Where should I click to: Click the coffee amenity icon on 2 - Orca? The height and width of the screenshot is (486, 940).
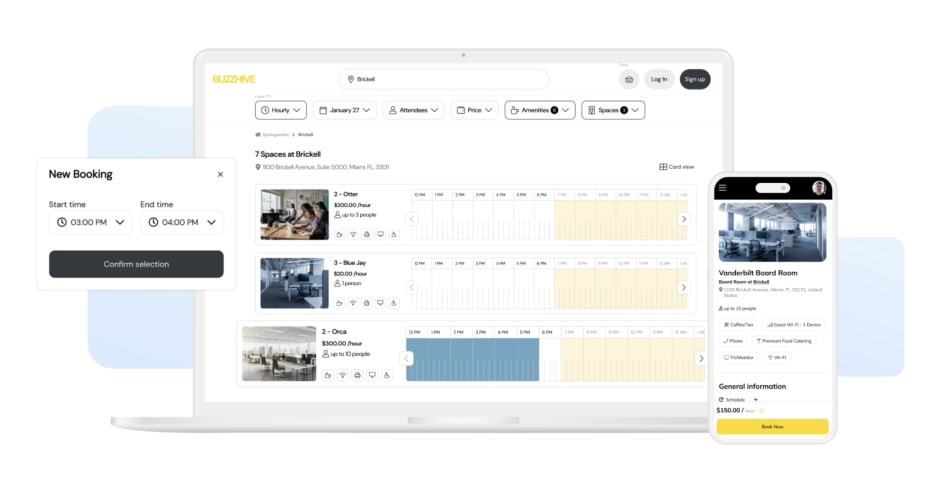(327, 375)
